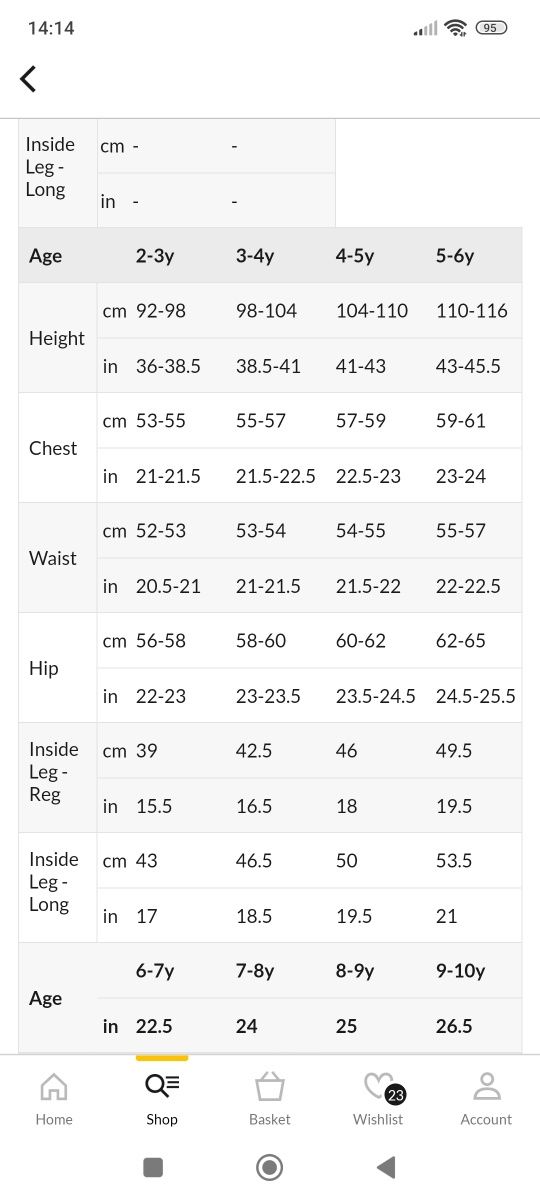Screen dimensions: 540x1200
Task: Tap the 5-6y age column header
Action: click(x=455, y=256)
